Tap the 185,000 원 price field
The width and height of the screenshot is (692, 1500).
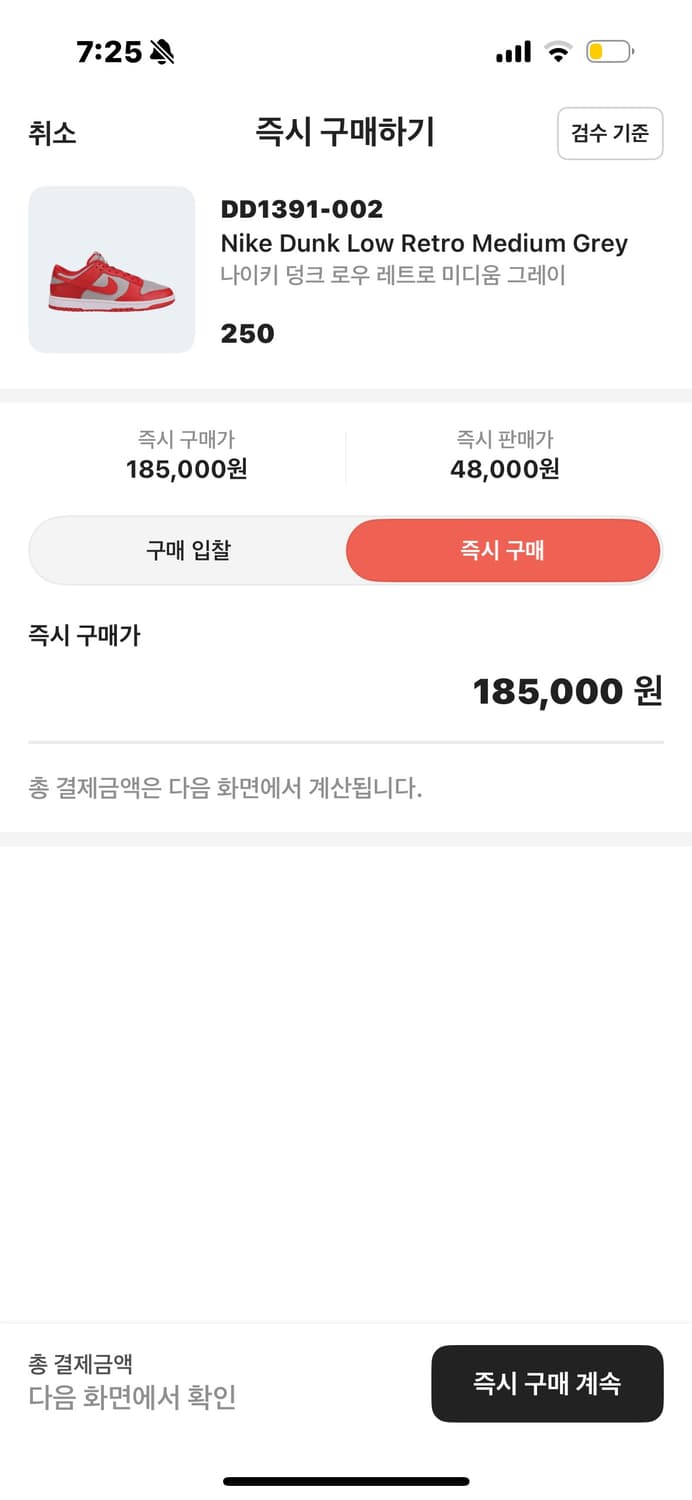click(x=568, y=691)
